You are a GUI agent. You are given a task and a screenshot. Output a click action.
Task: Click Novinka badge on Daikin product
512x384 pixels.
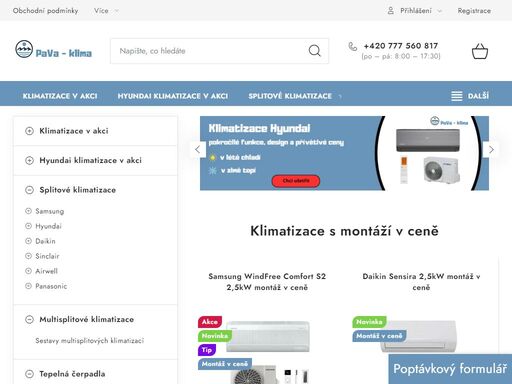point(369,322)
